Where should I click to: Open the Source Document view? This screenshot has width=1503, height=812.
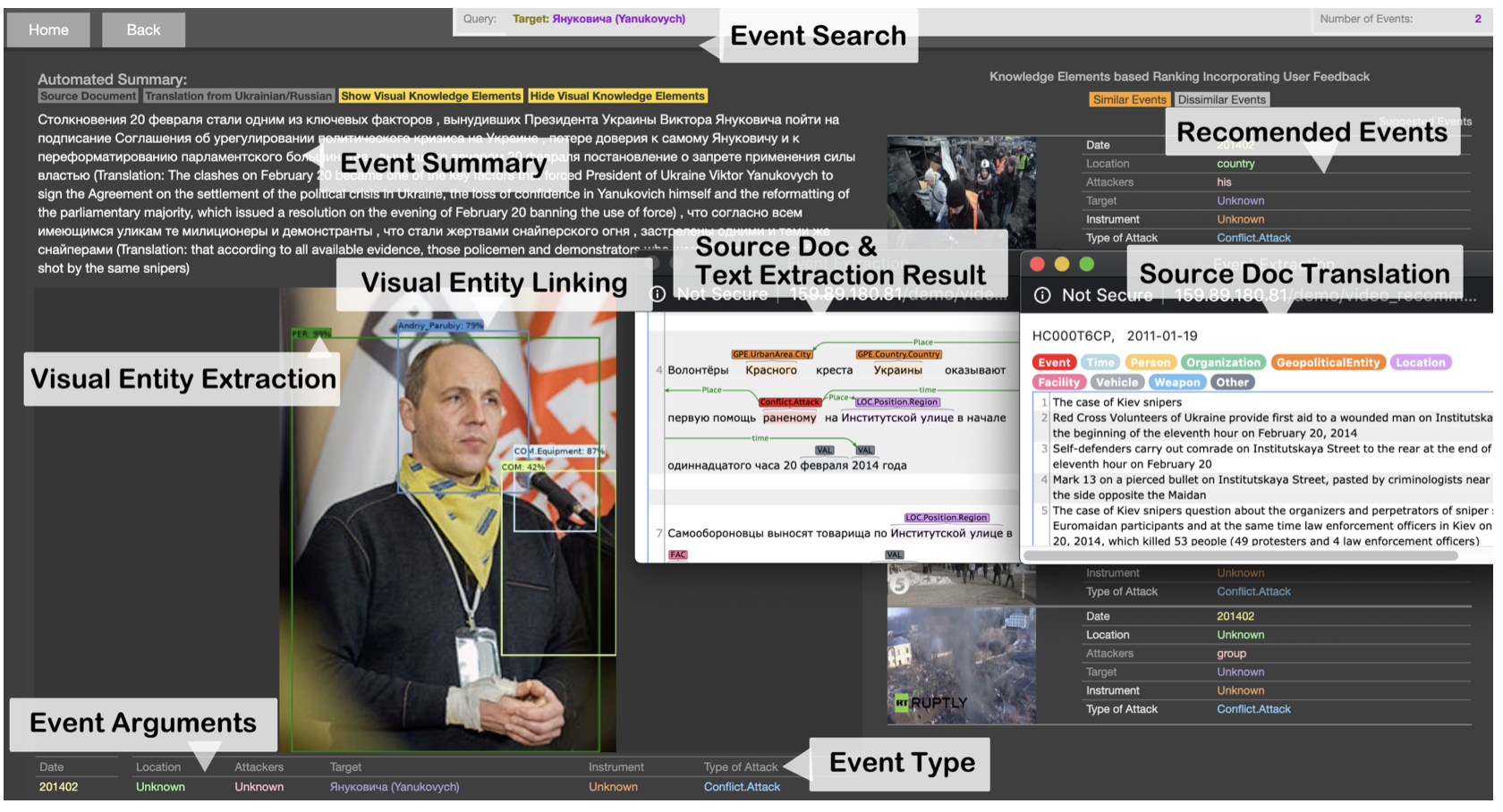coord(86,96)
